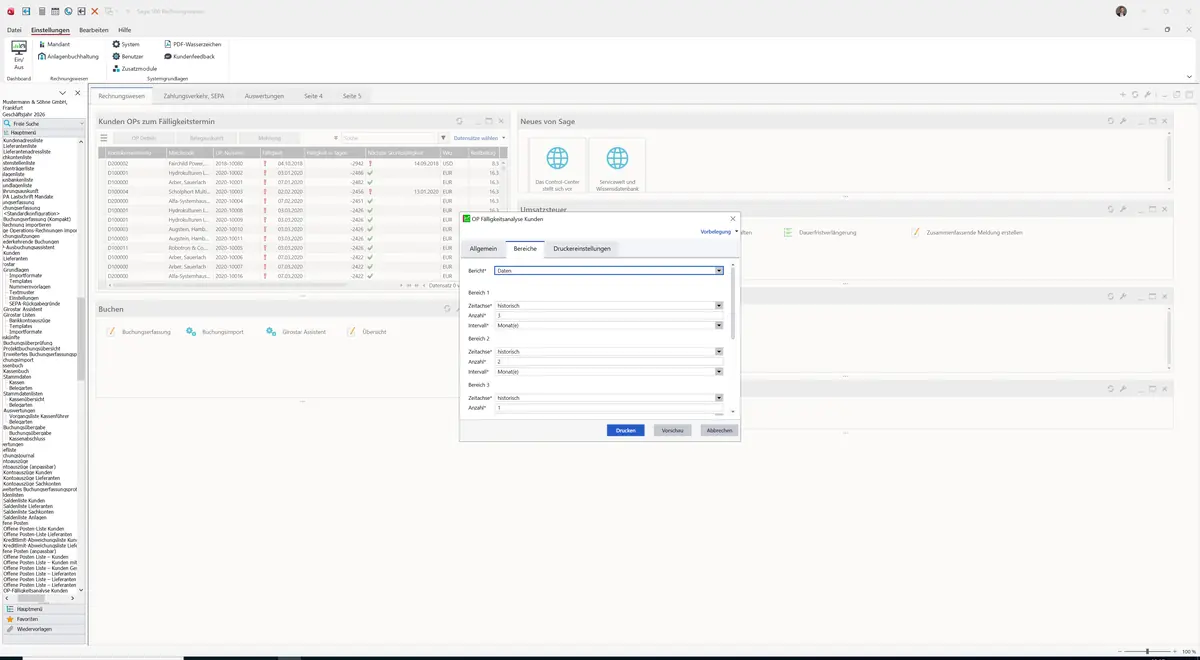
Task: Open PDF-Wasserzeichen settings
Action: click(x=192, y=44)
